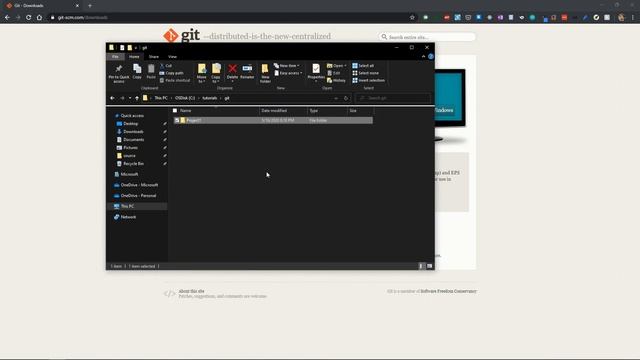This screenshot has height=360, width=640.
Task: Collapse the ribbon with the chevron
Action: pyautogui.click(x=423, y=57)
